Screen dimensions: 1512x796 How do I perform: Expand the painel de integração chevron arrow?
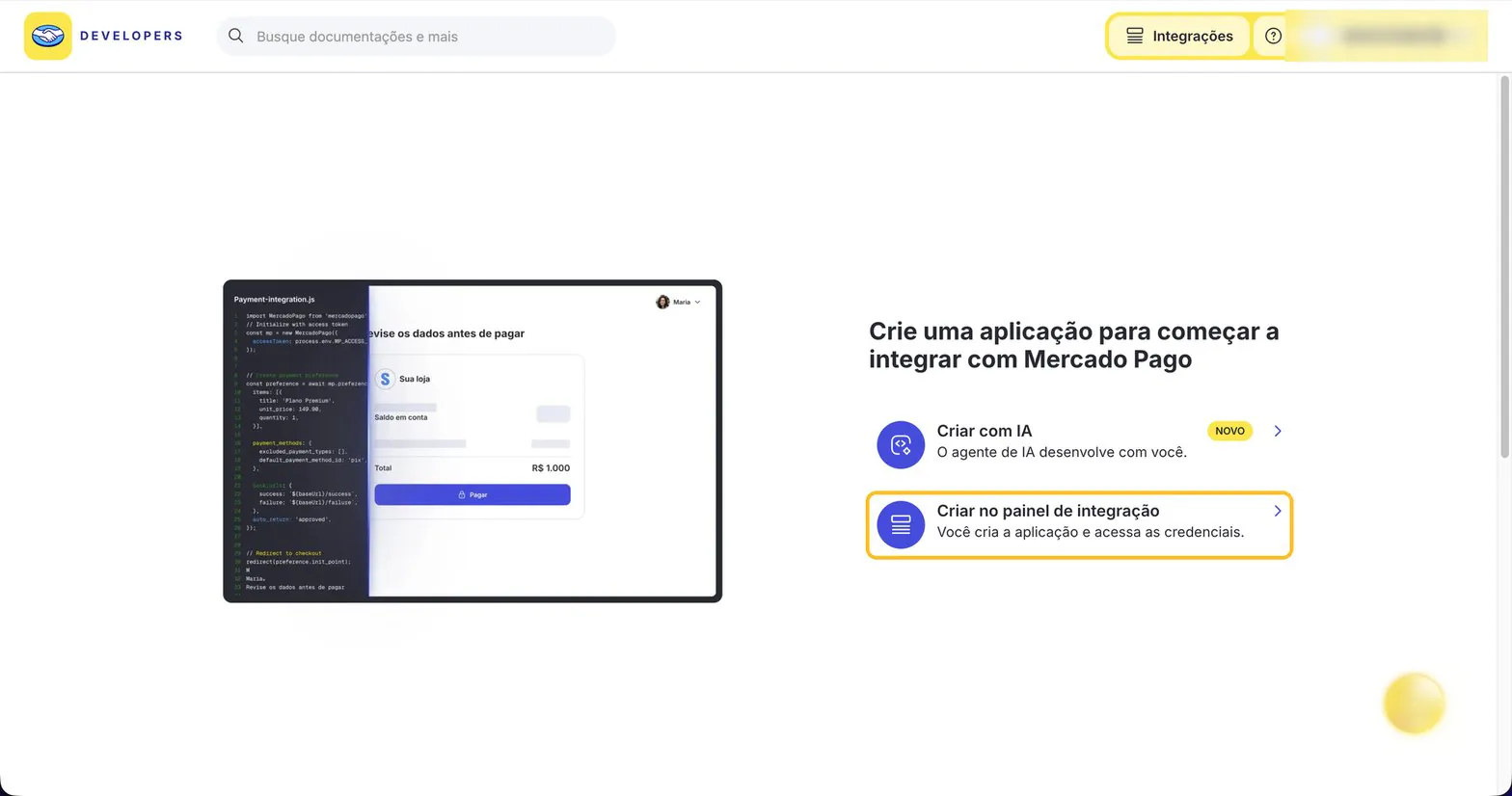(x=1278, y=511)
